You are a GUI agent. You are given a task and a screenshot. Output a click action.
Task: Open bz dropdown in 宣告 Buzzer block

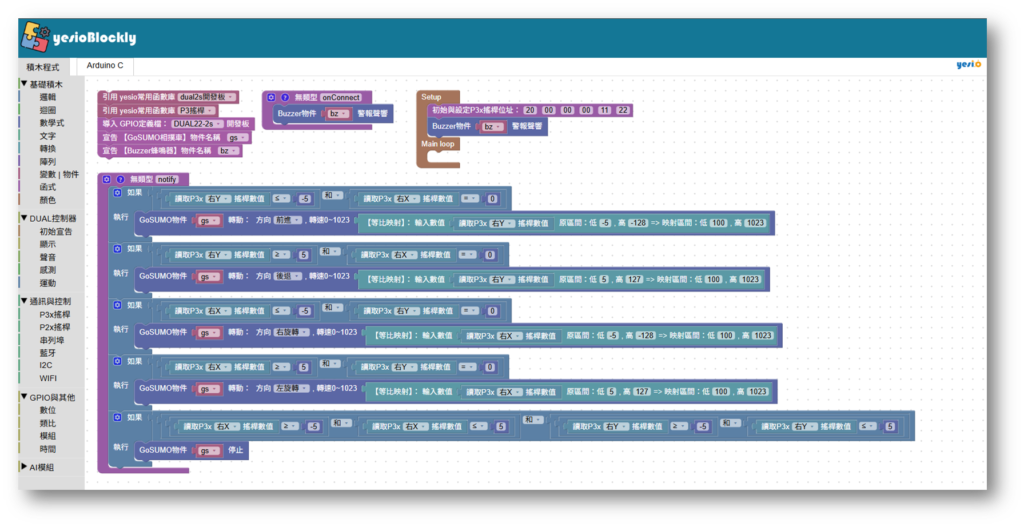(228, 150)
